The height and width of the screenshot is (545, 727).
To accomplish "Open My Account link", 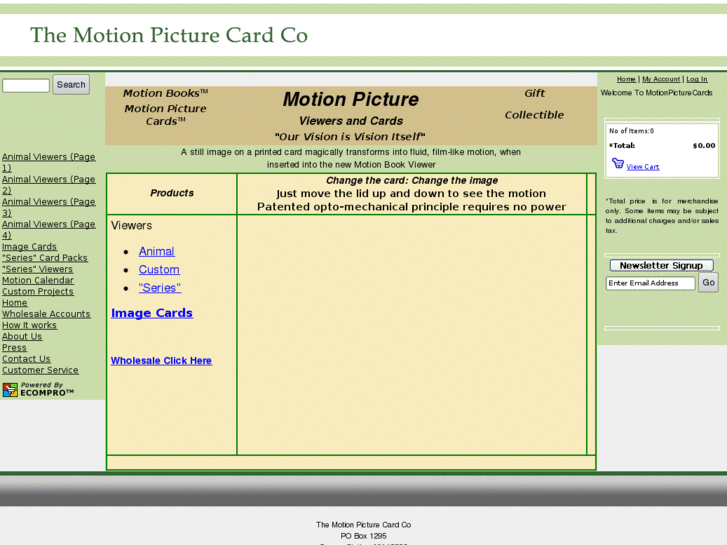I will pos(661,79).
